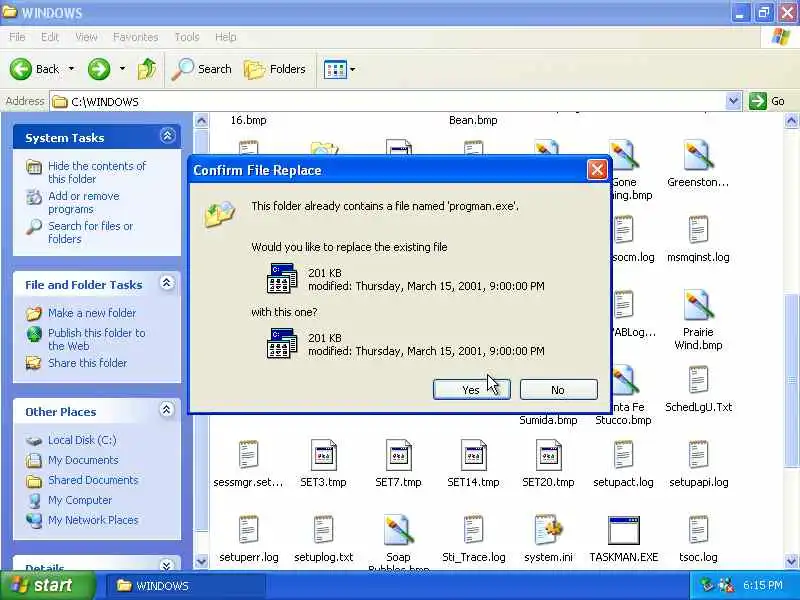Select the Sti_Trace.log file icon
This screenshot has width=800, height=600.
coord(473,530)
